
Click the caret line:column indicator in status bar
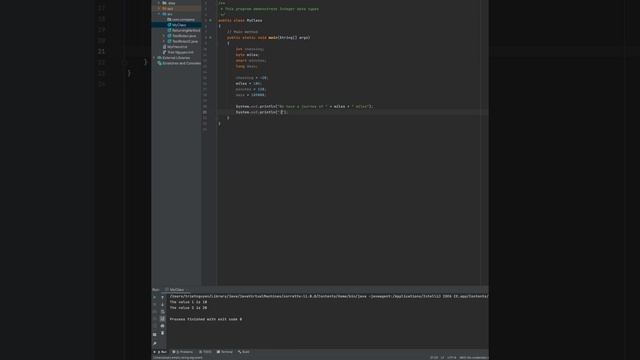click(x=434, y=358)
